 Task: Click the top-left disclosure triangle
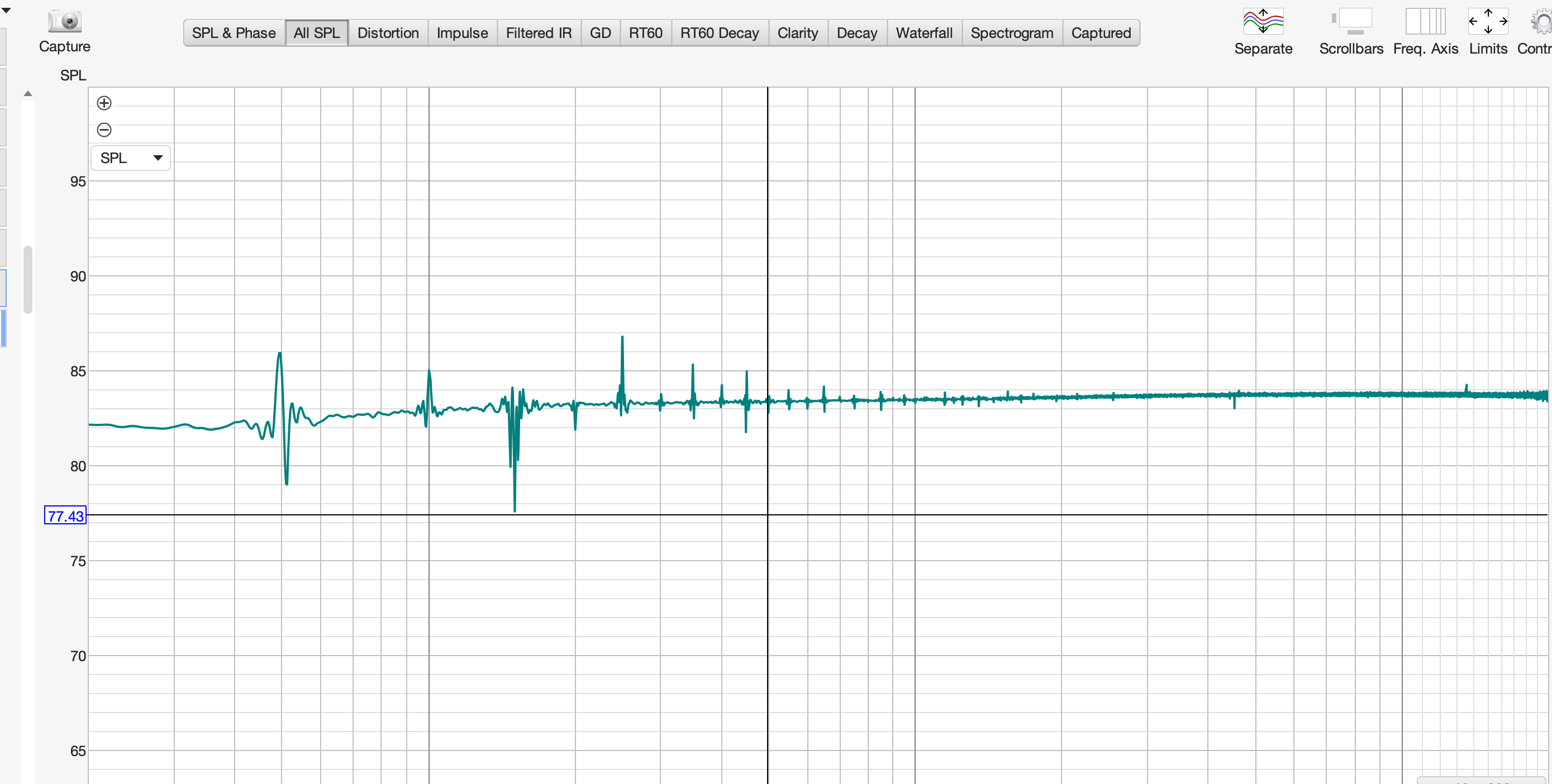(x=6, y=10)
